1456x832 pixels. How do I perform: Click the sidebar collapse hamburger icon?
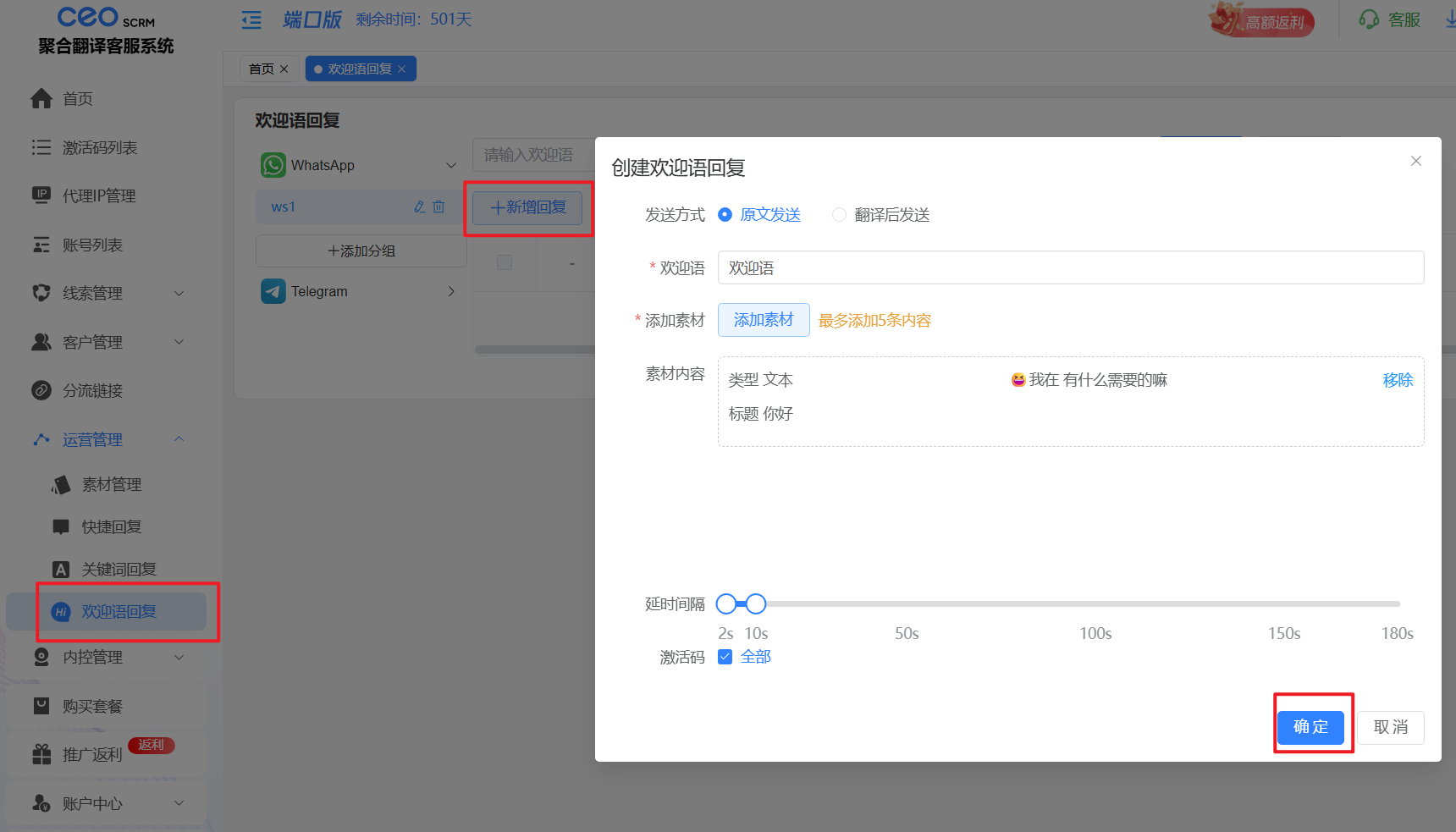pos(251,20)
